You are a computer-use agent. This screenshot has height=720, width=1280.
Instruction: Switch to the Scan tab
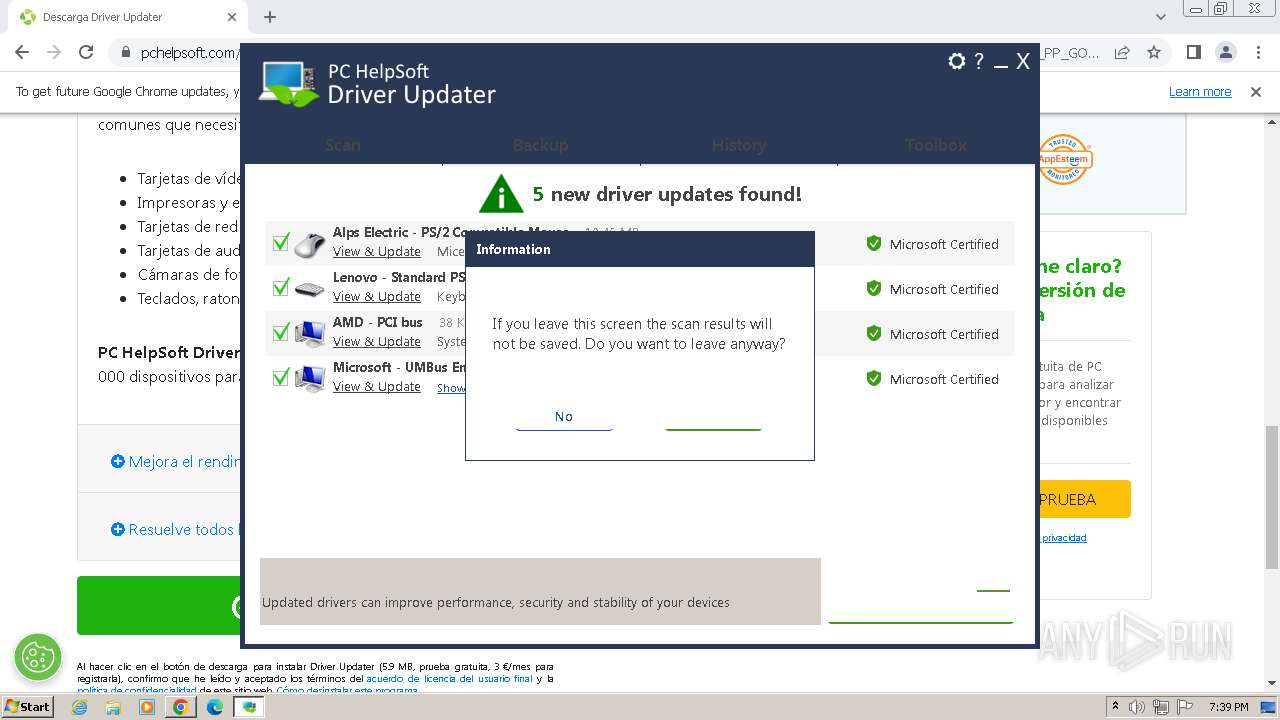pos(342,145)
